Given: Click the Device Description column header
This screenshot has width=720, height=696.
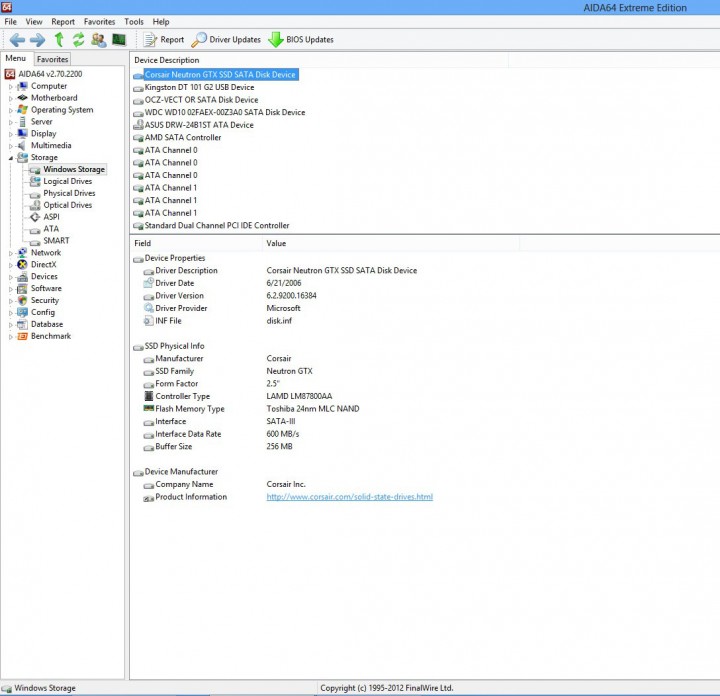Looking at the screenshot, I should point(167,60).
